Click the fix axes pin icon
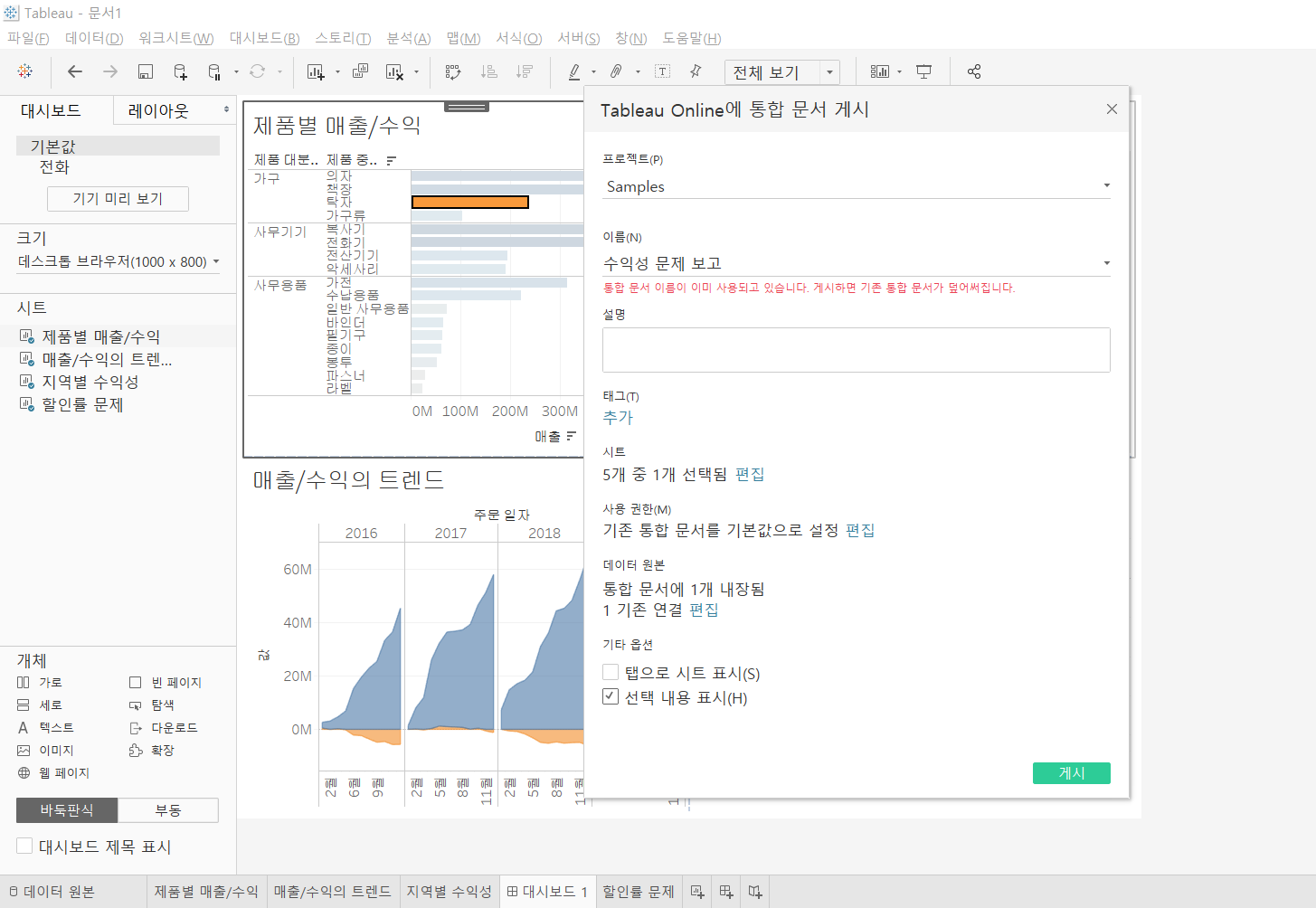 click(x=696, y=71)
